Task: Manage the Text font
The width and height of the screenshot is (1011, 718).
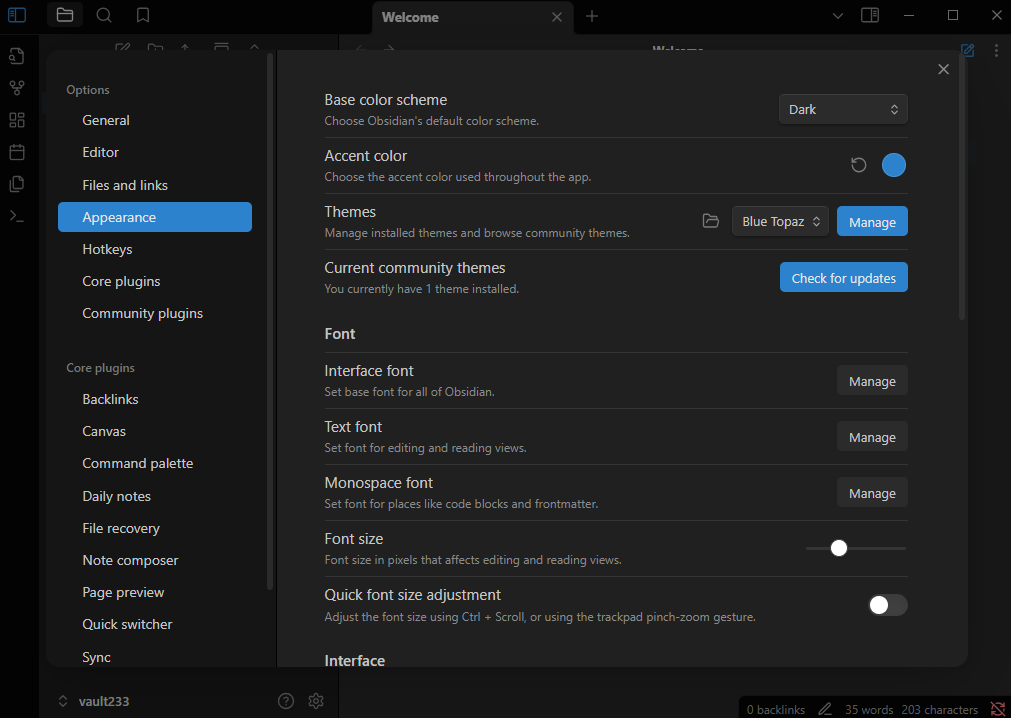Action: click(872, 436)
